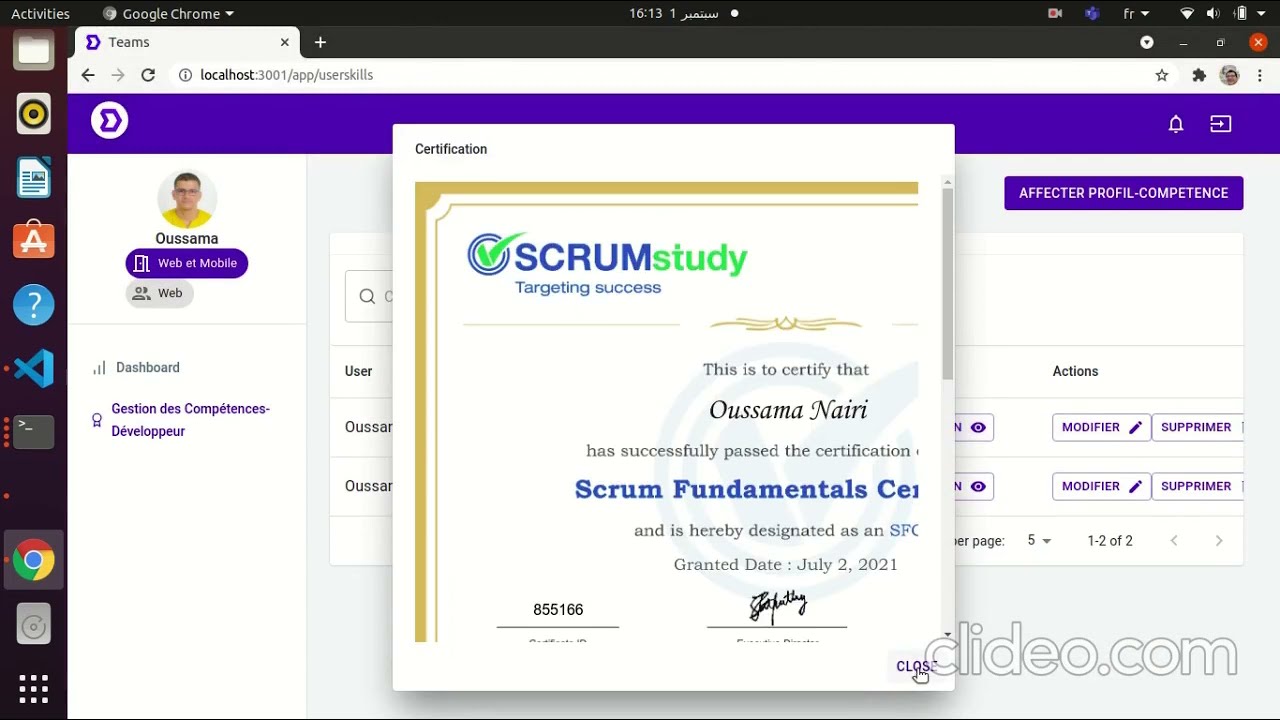Open the notifications bell icon

(1176, 124)
